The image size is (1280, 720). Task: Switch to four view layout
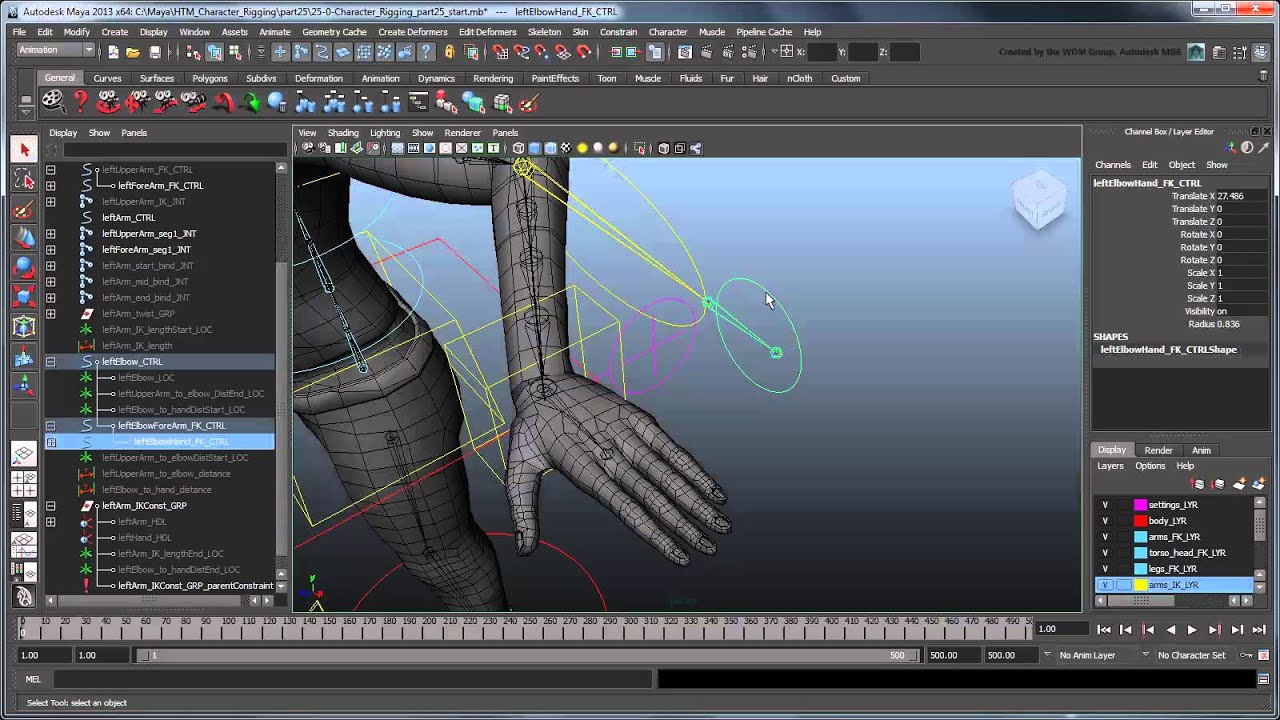click(x=24, y=484)
